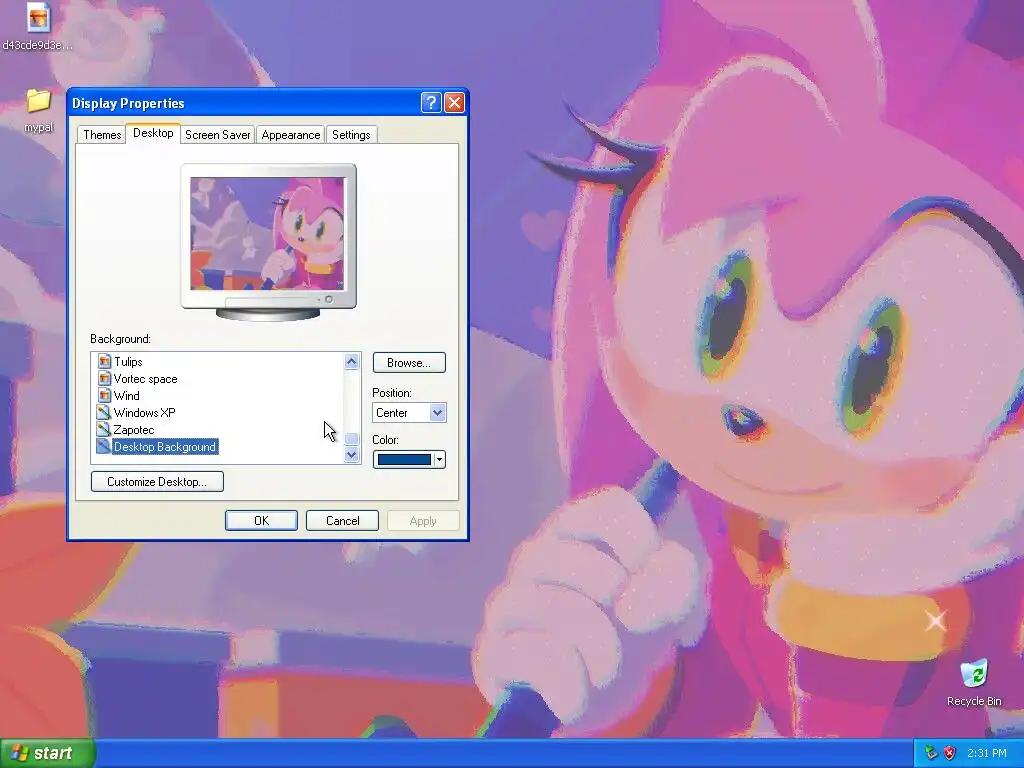Open the Screen Saver tab
1024x768 pixels.
[x=217, y=135]
